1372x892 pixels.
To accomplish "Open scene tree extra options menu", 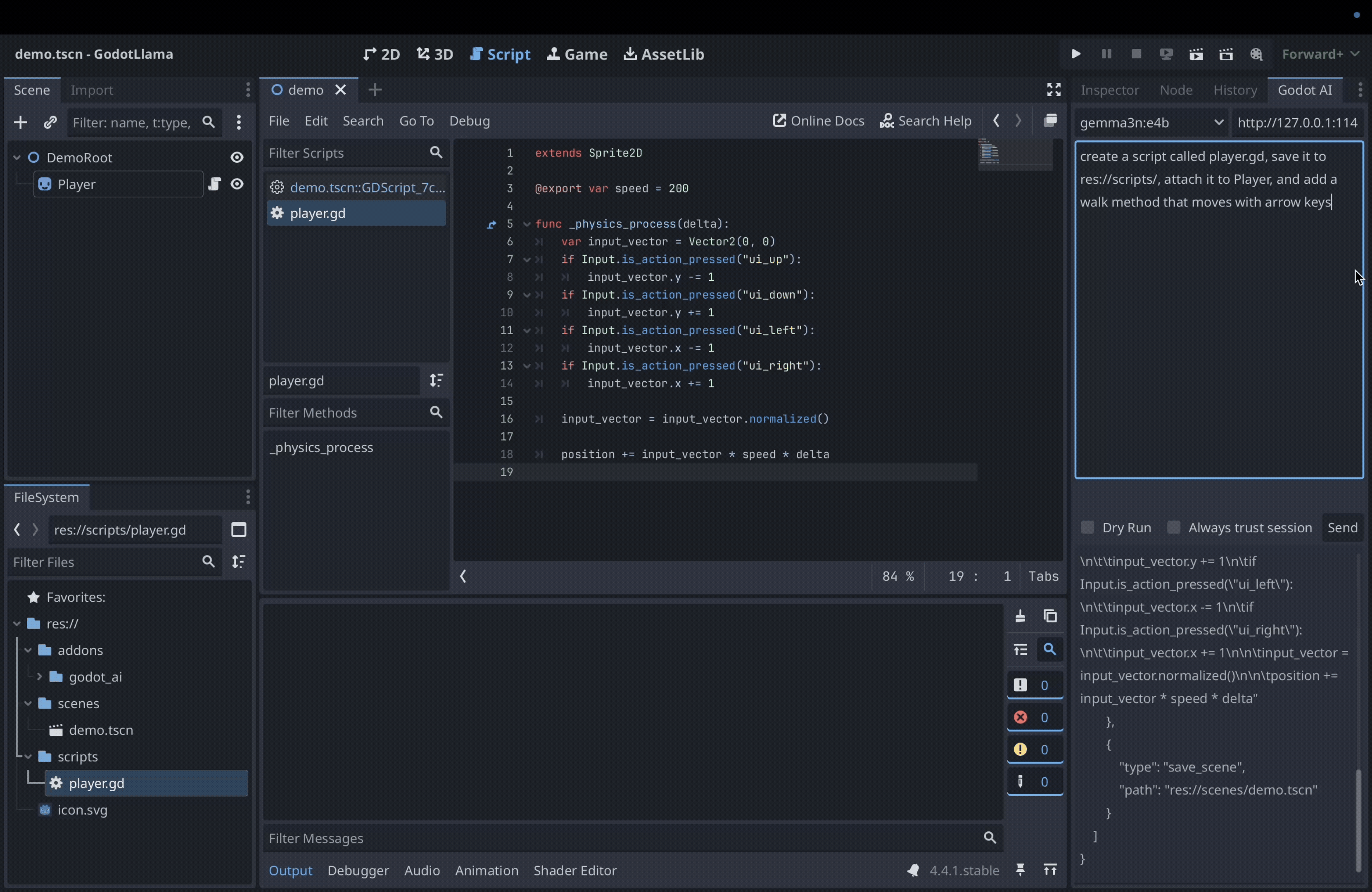I will click(239, 123).
